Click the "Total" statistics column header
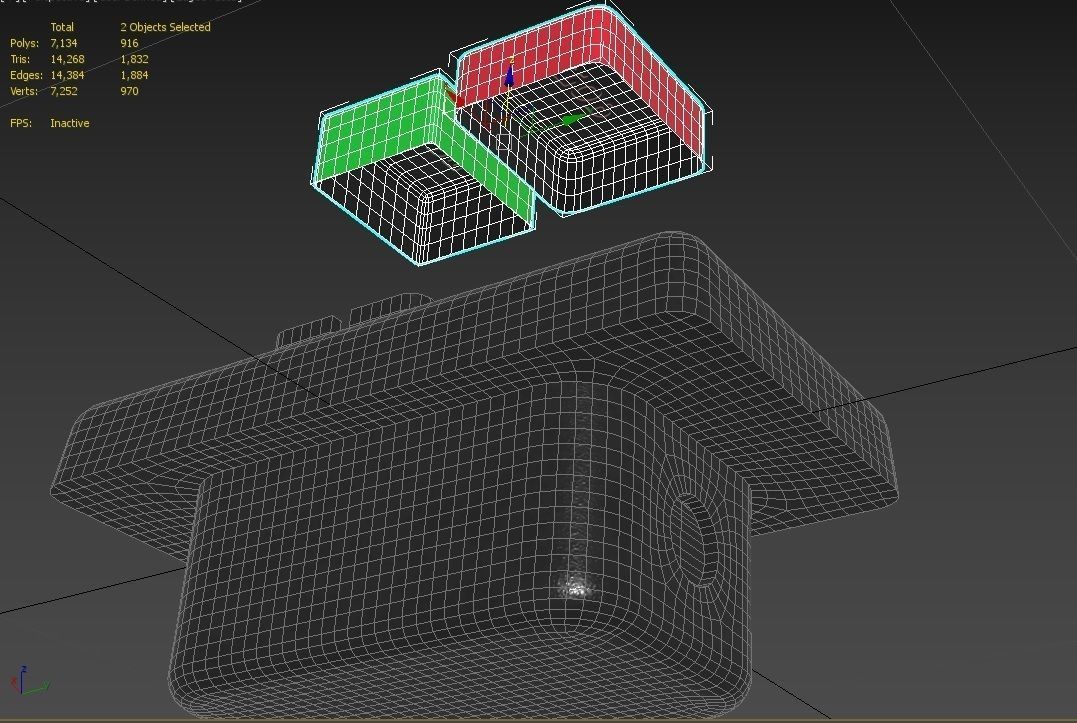This screenshot has height=723, width=1077. tap(62, 27)
